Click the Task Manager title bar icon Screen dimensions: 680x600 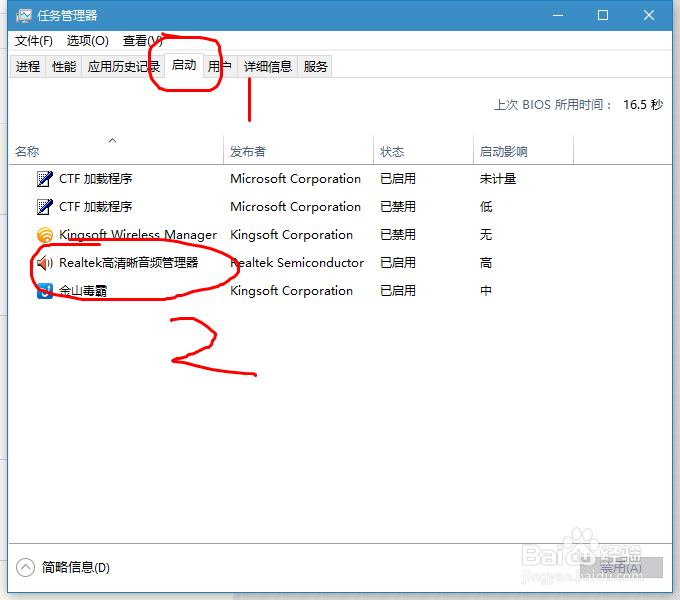(23, 16)
